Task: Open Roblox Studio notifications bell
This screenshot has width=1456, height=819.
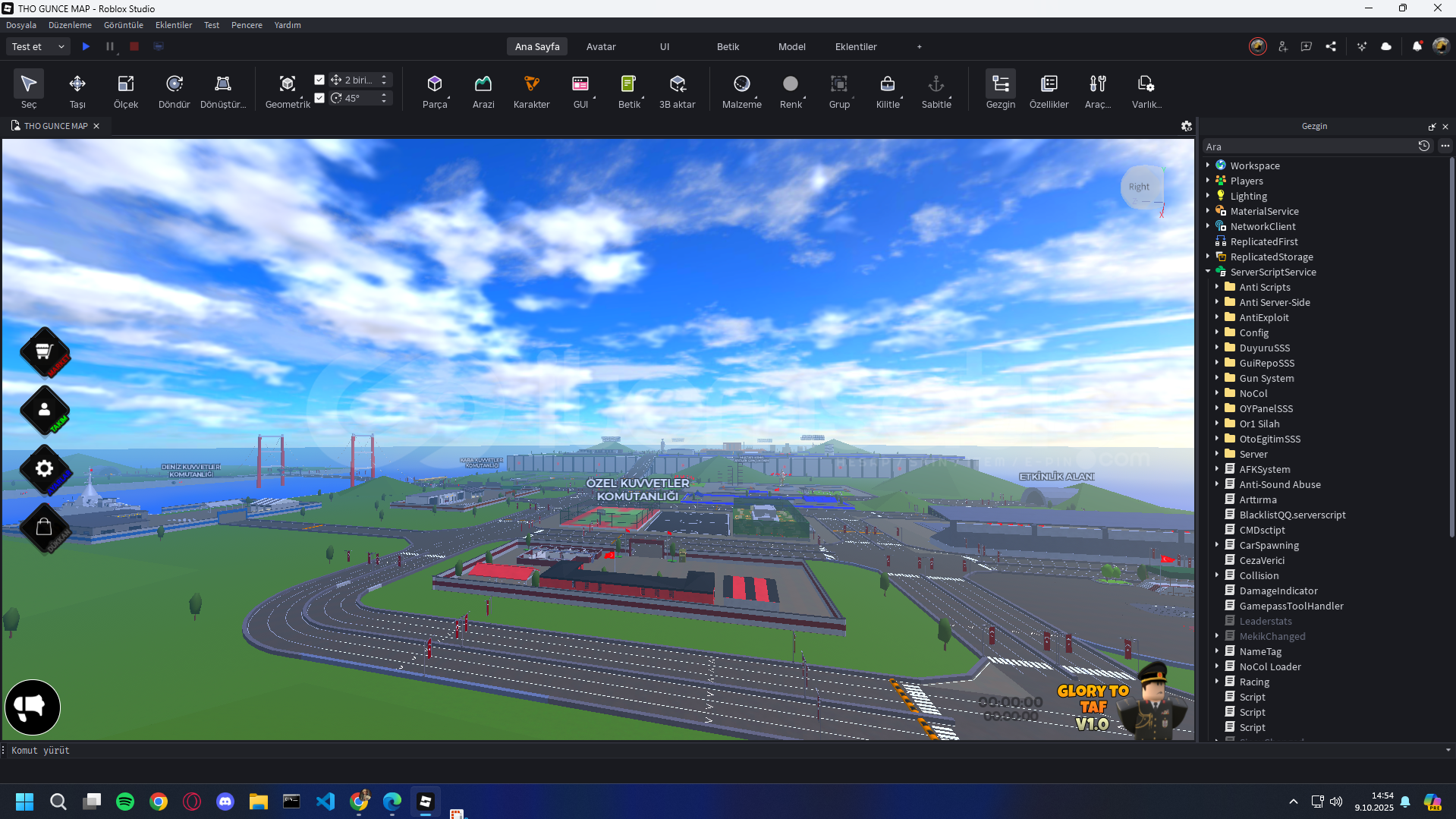Action: point(1417,46)
